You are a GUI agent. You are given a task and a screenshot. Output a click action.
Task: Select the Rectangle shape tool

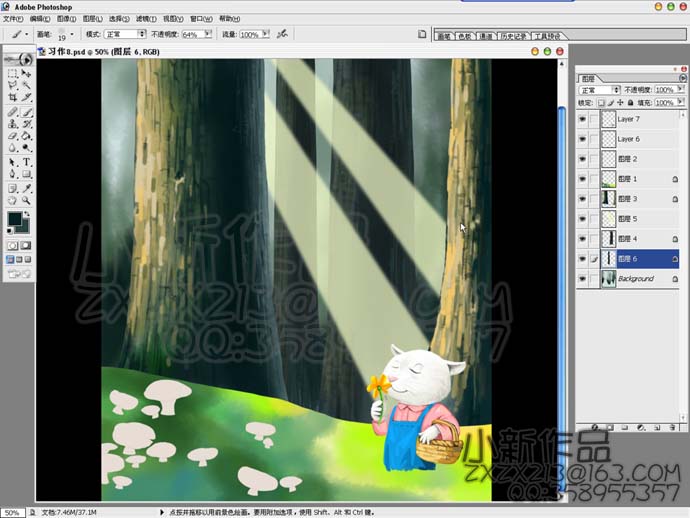point(26,174)
